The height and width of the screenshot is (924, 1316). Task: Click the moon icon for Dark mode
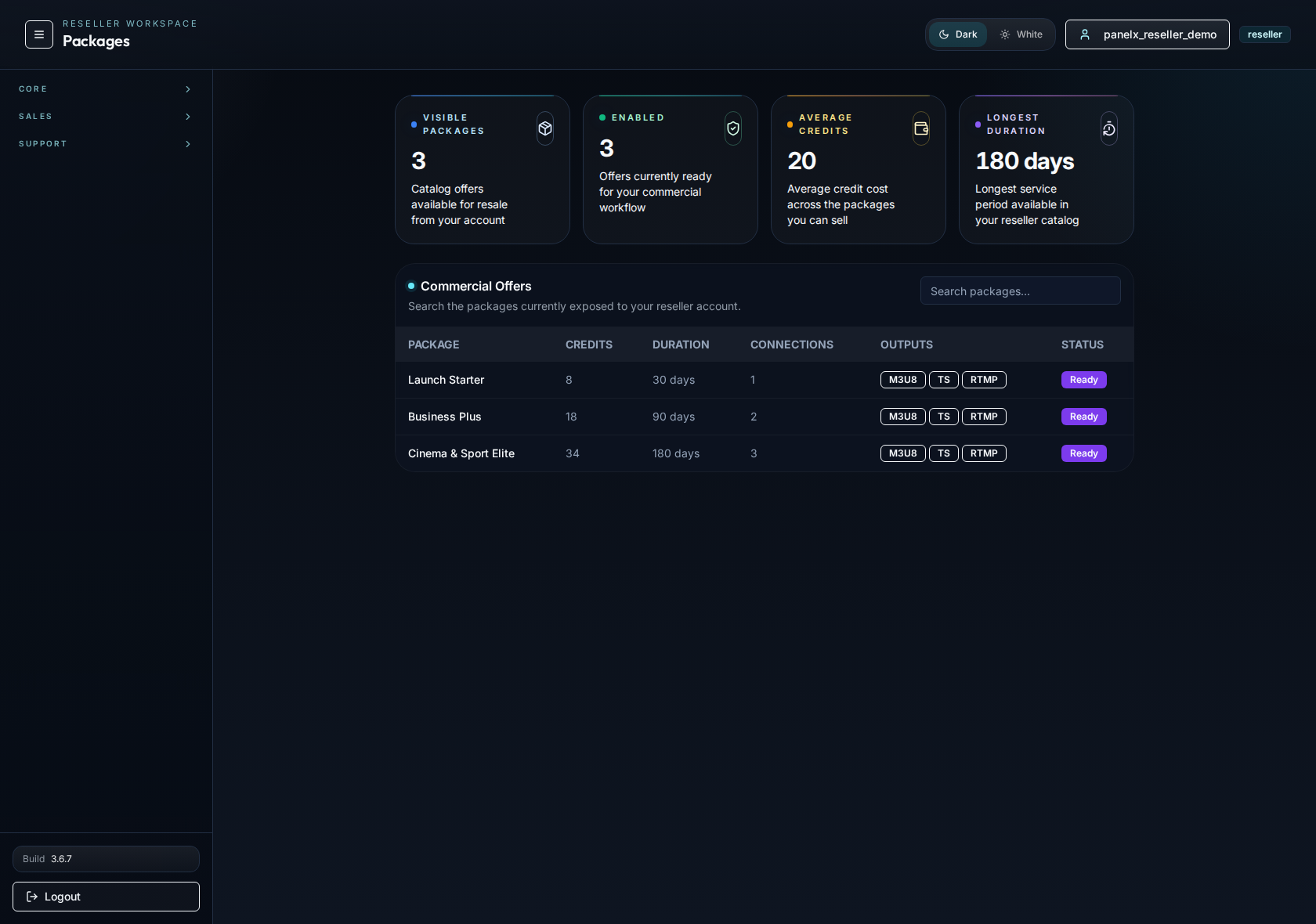pyautogui.click(x=944, y=34)
